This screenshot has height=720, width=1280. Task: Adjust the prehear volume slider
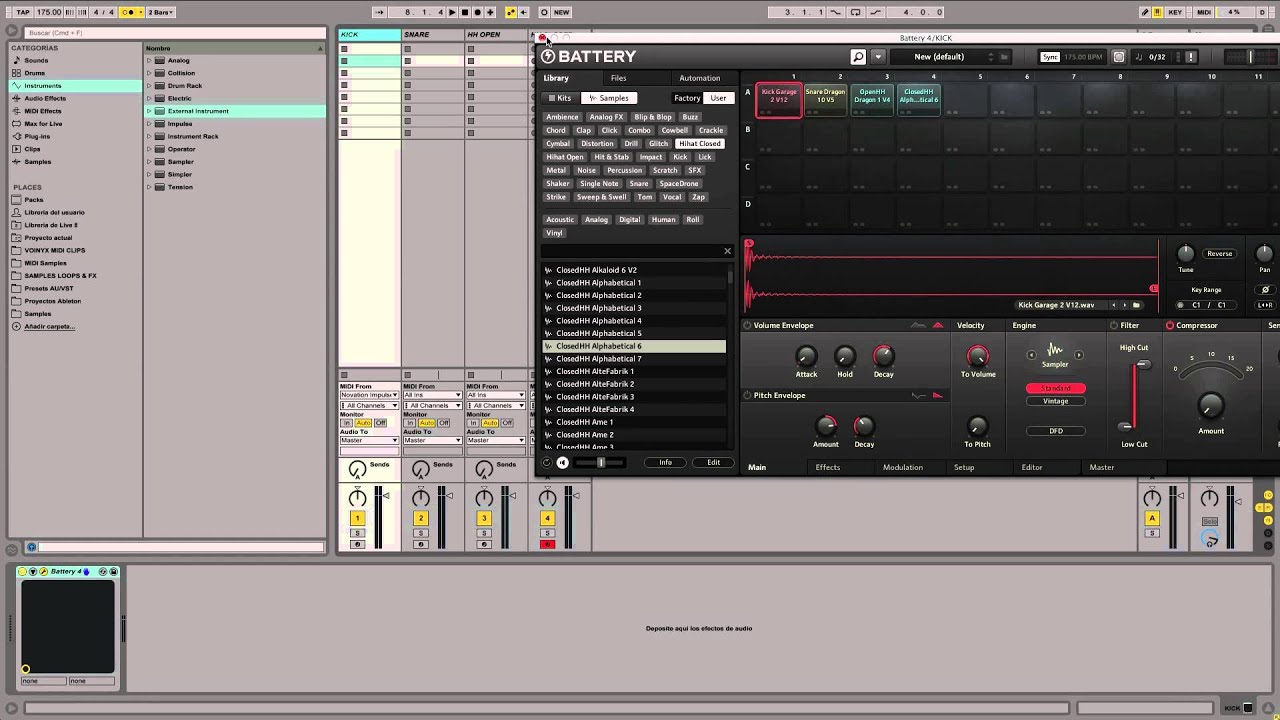click(x=601, y=462)
